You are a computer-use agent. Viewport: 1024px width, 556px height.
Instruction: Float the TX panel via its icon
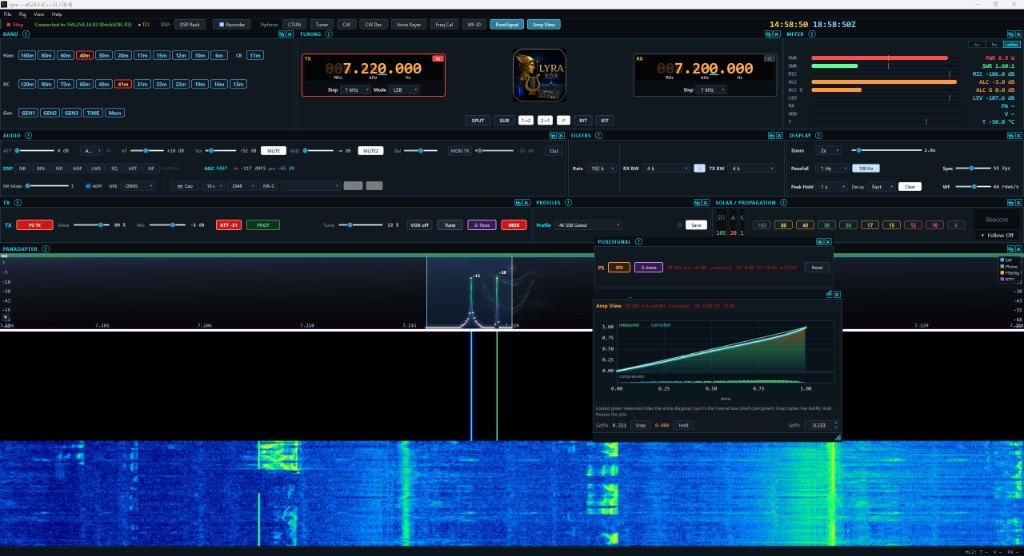click(519, 203)
